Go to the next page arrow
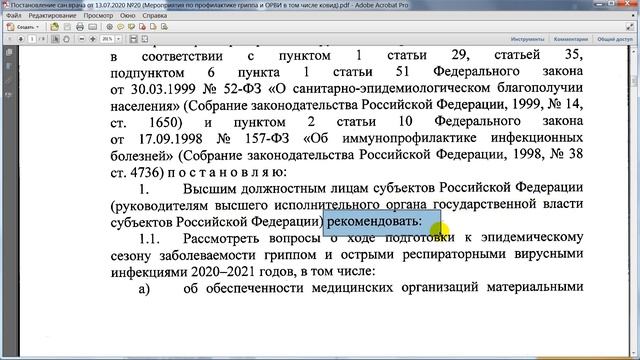This screenshot has height=360, width=640. tap(20, 39)
